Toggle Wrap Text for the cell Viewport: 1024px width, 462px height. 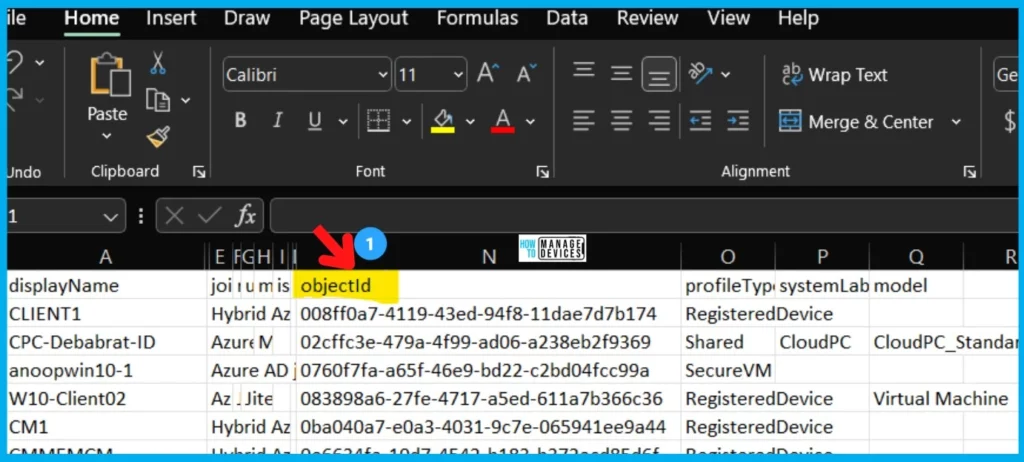pos(834,74)
